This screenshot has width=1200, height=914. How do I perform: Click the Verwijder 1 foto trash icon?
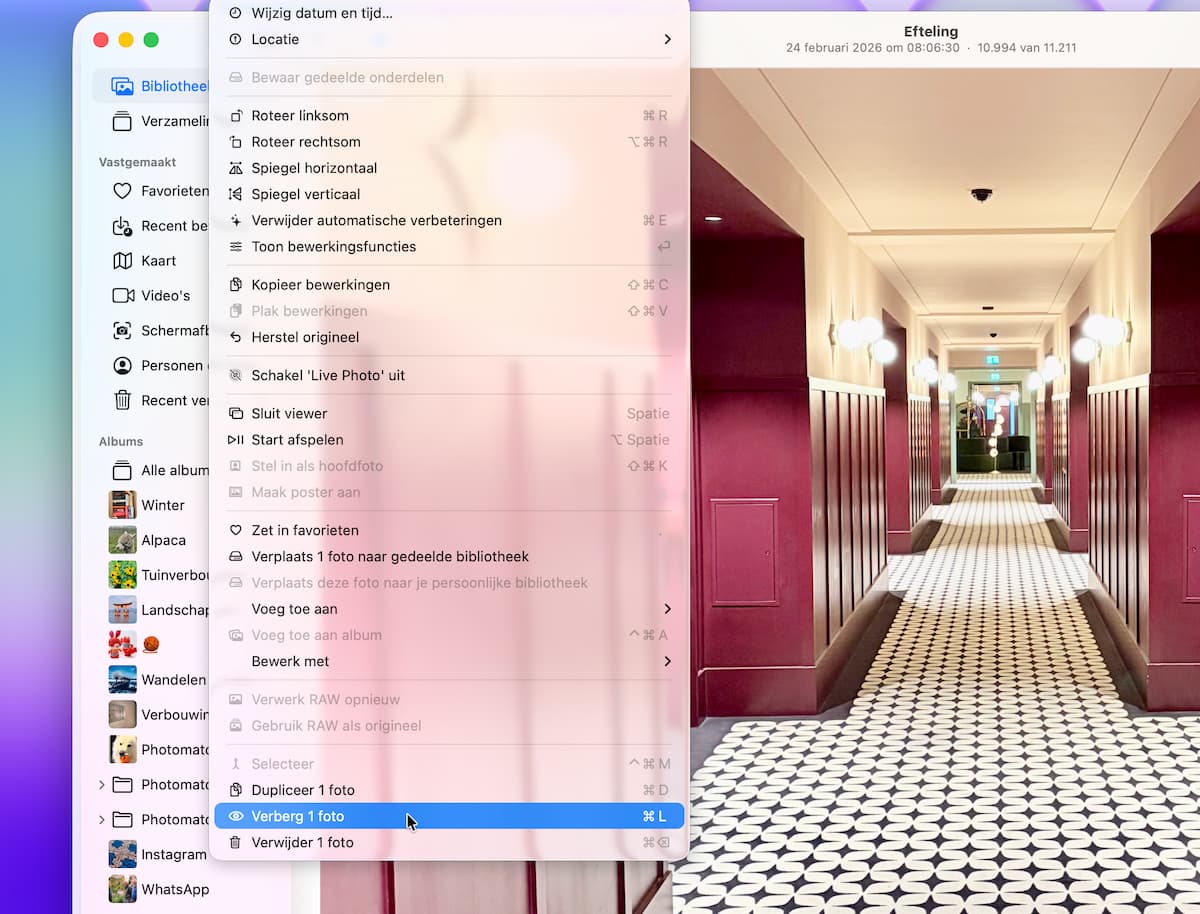point(236,843)
